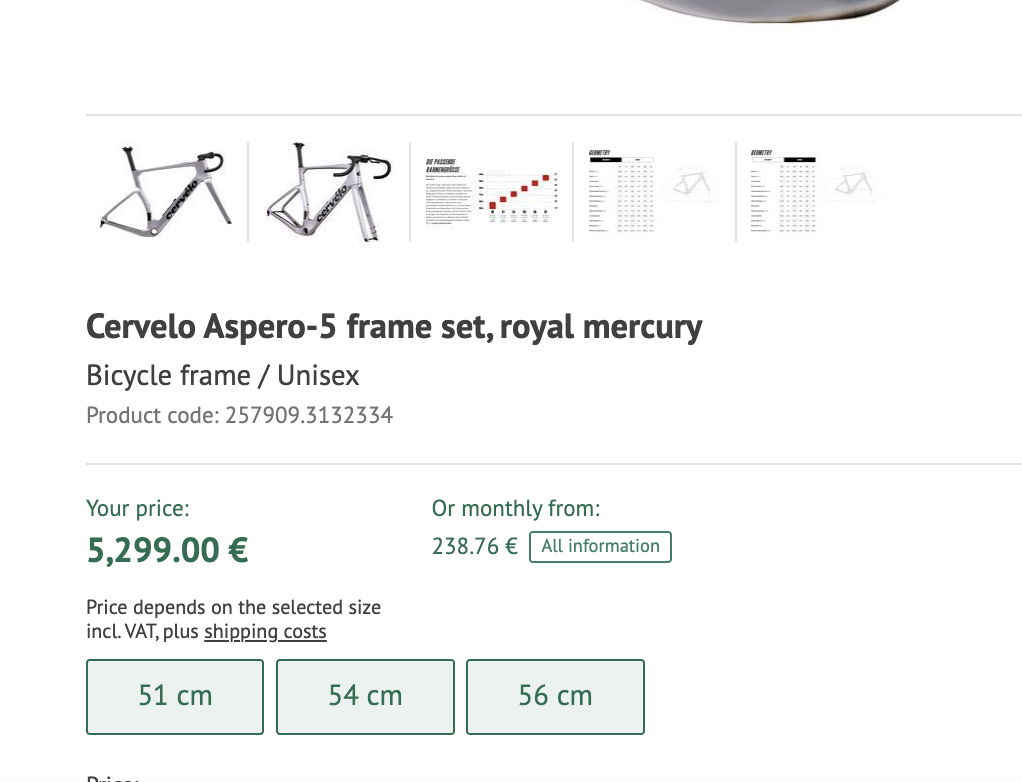Select the 54 cm frame size
1022x782 pixels.
(x=365, y=696)
